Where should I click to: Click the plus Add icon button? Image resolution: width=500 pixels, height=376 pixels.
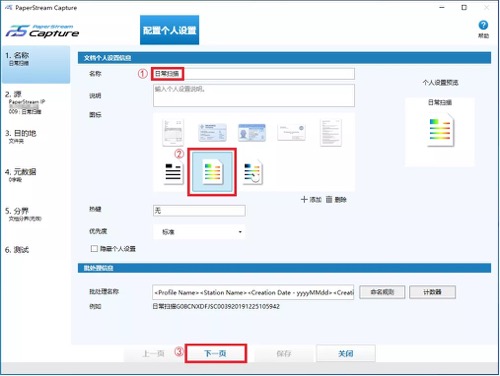pos(311,199)
